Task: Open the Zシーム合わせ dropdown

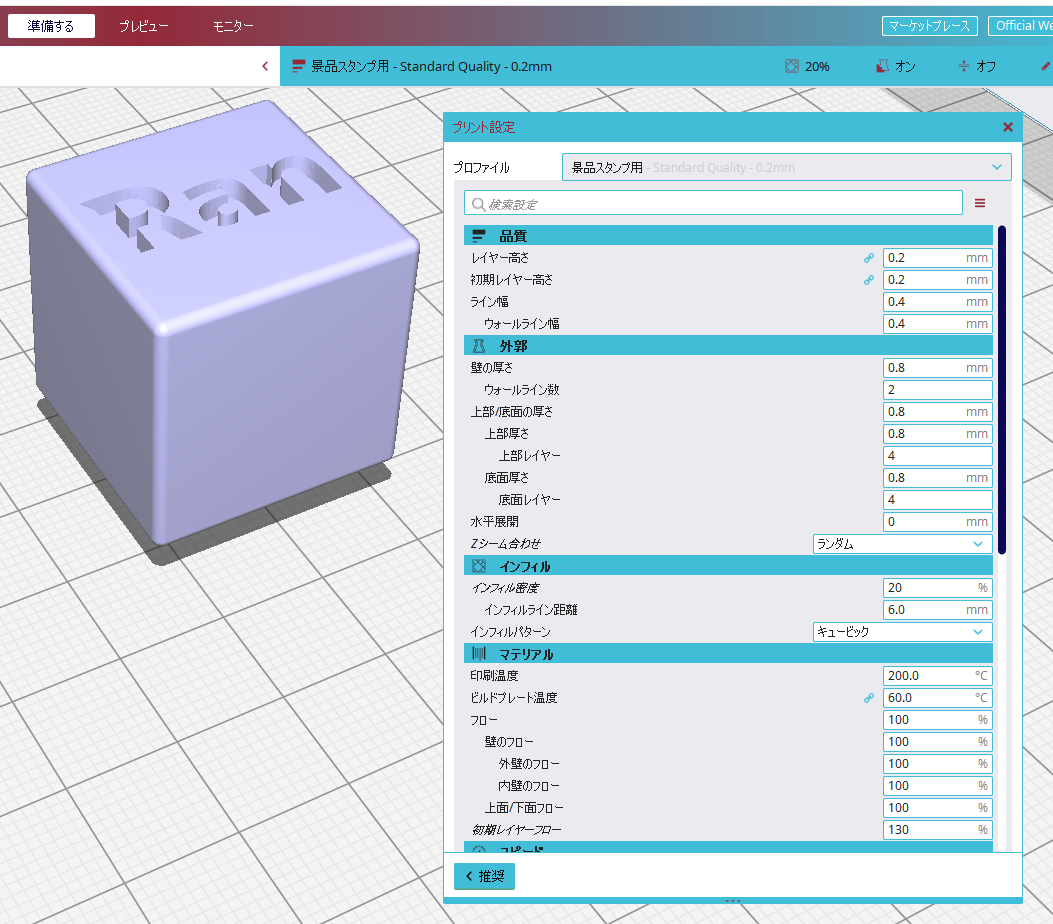Action: pos(902,544)
